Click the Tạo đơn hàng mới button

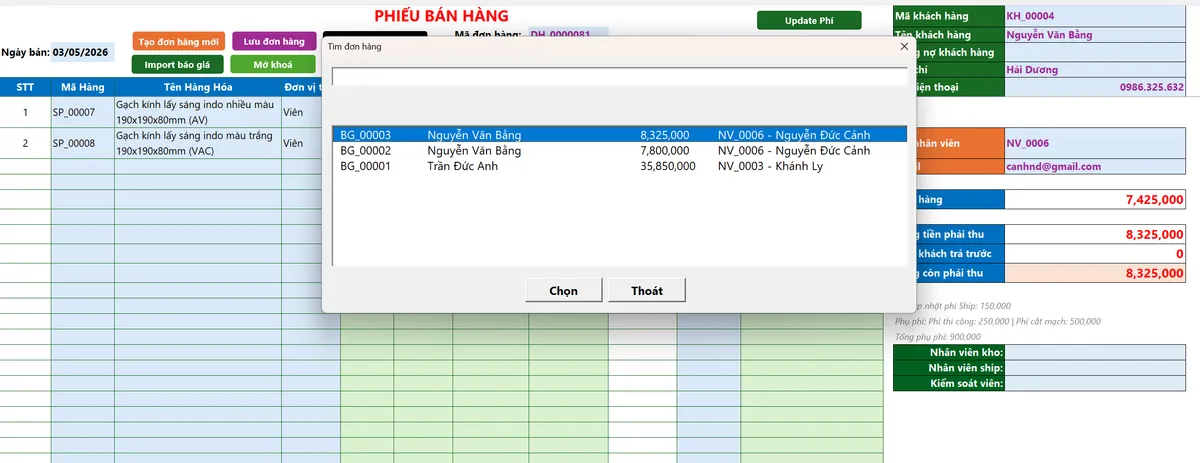179,42
